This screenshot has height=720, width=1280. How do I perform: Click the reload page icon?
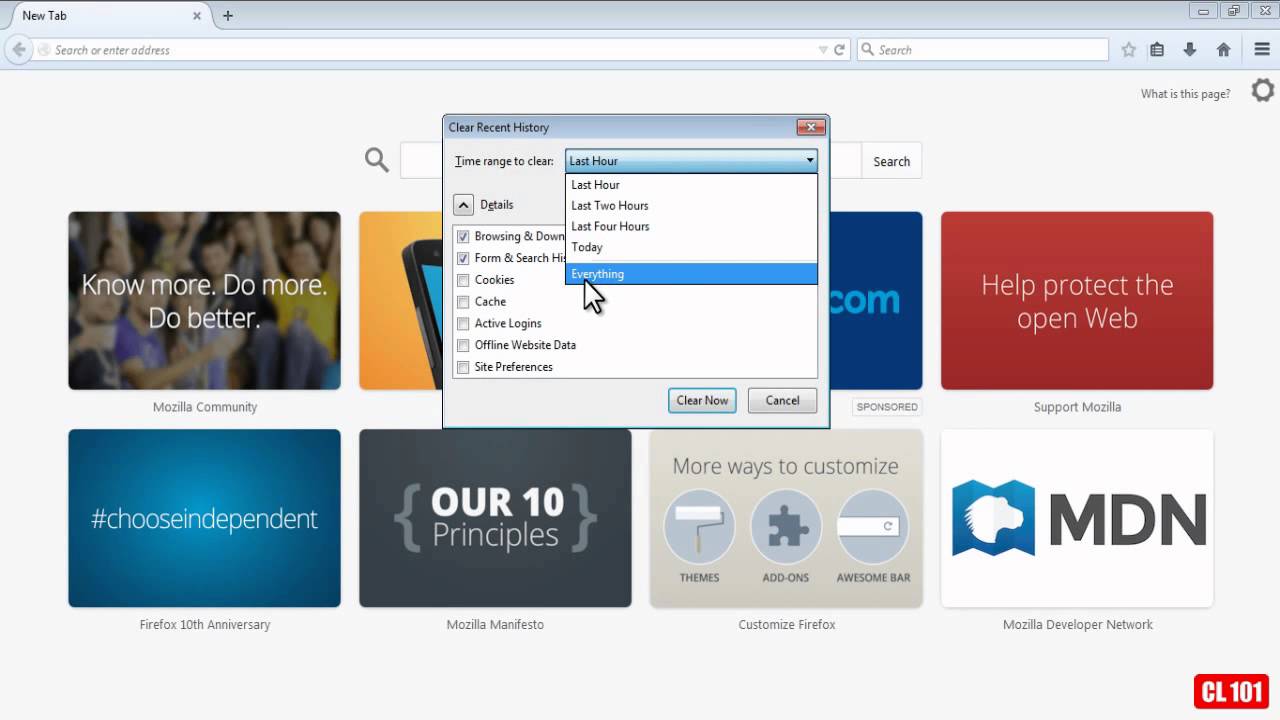point(840,50)
